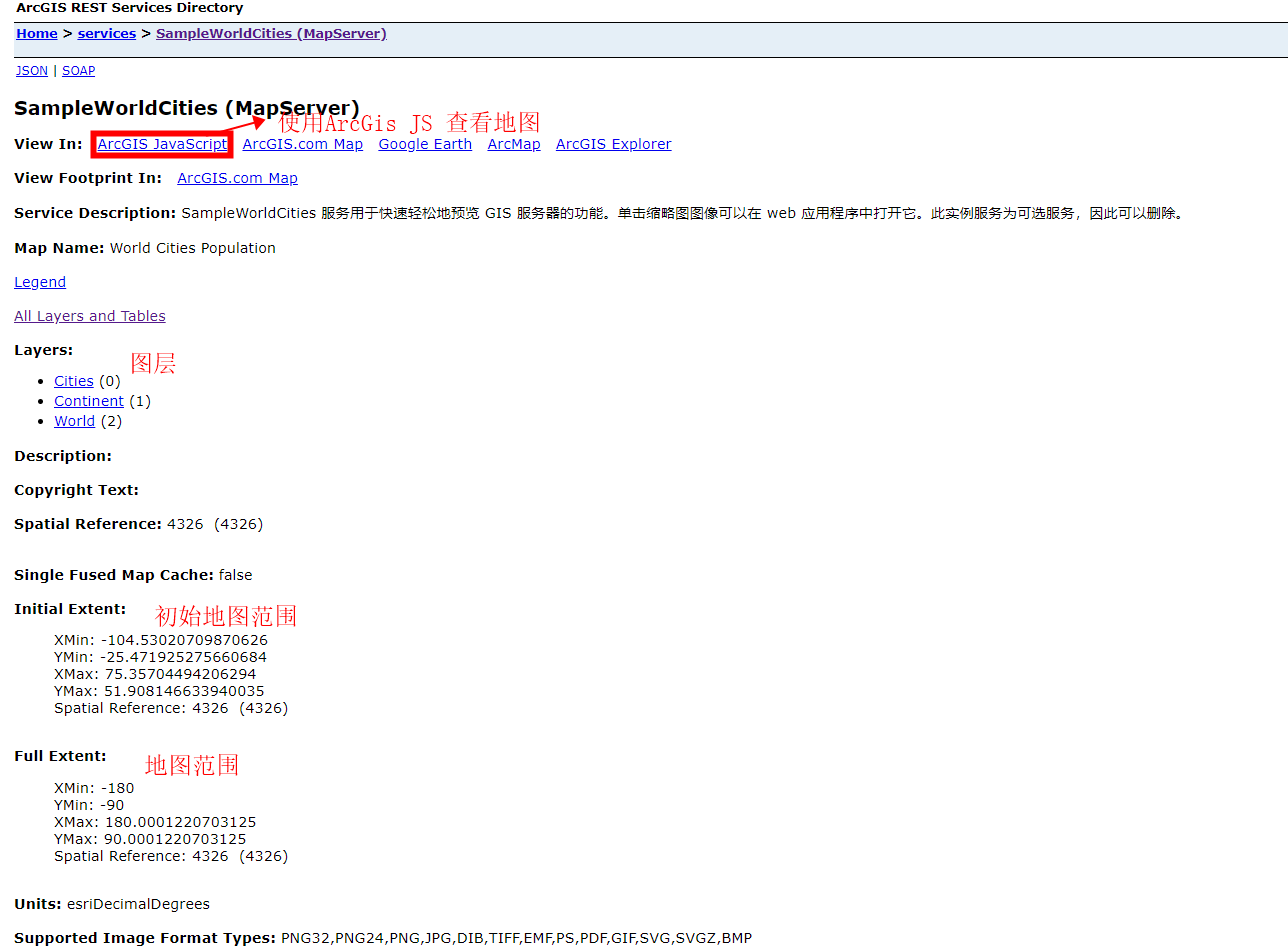View map in ArcGIS JavaScript
This screenshot has width=1288, height=952.
click(x=162, y=144)
